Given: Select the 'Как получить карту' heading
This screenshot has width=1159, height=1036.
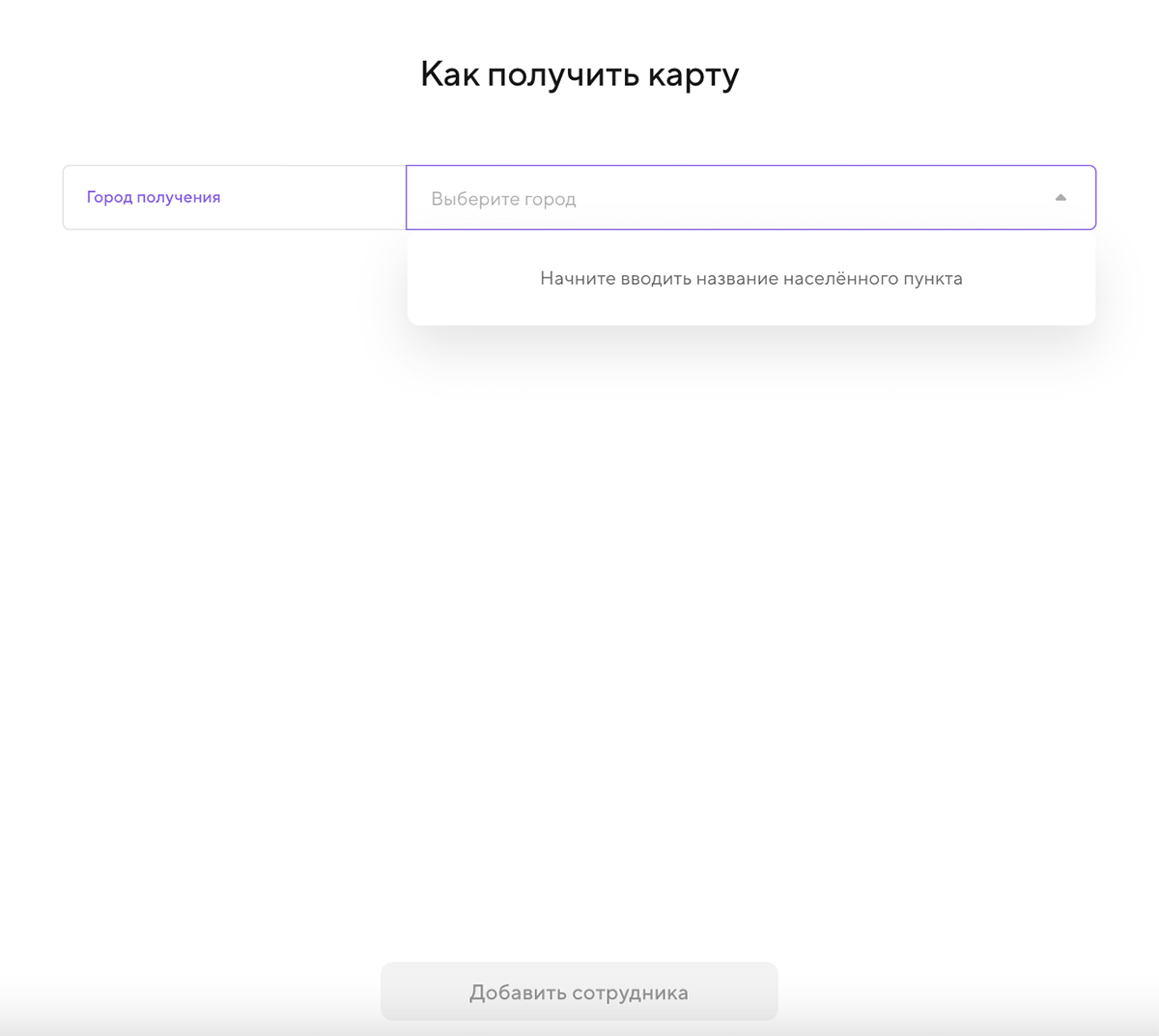Looking at the screenshot, I should (579, 74).
